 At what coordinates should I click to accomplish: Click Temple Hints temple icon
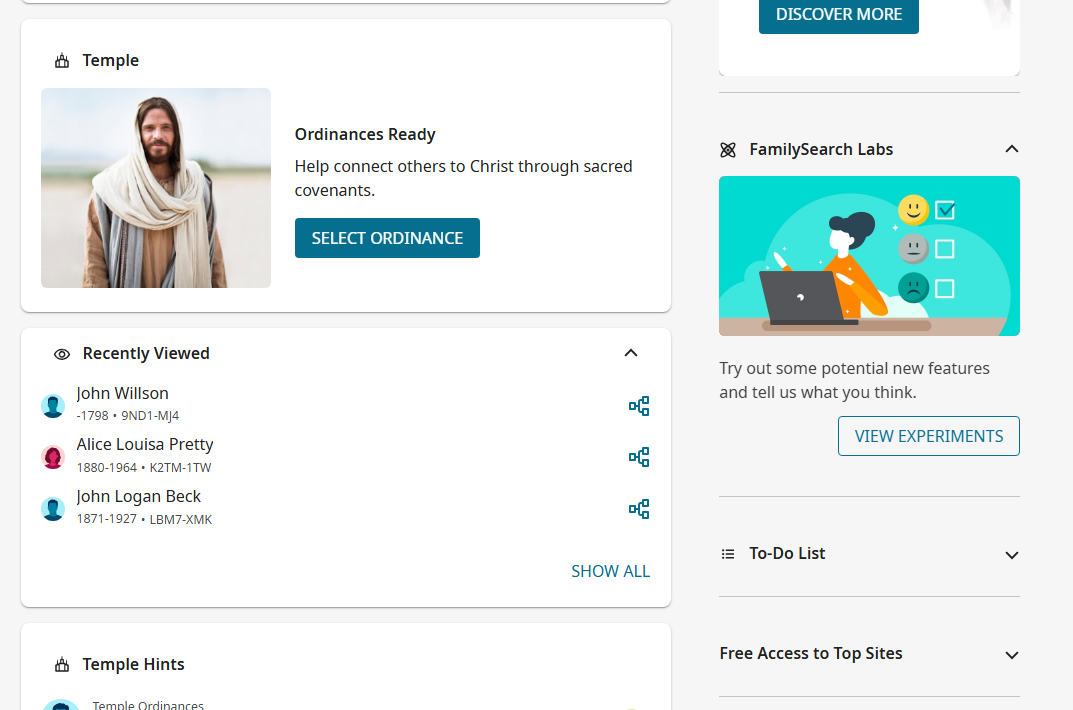(x=62, y=665)
